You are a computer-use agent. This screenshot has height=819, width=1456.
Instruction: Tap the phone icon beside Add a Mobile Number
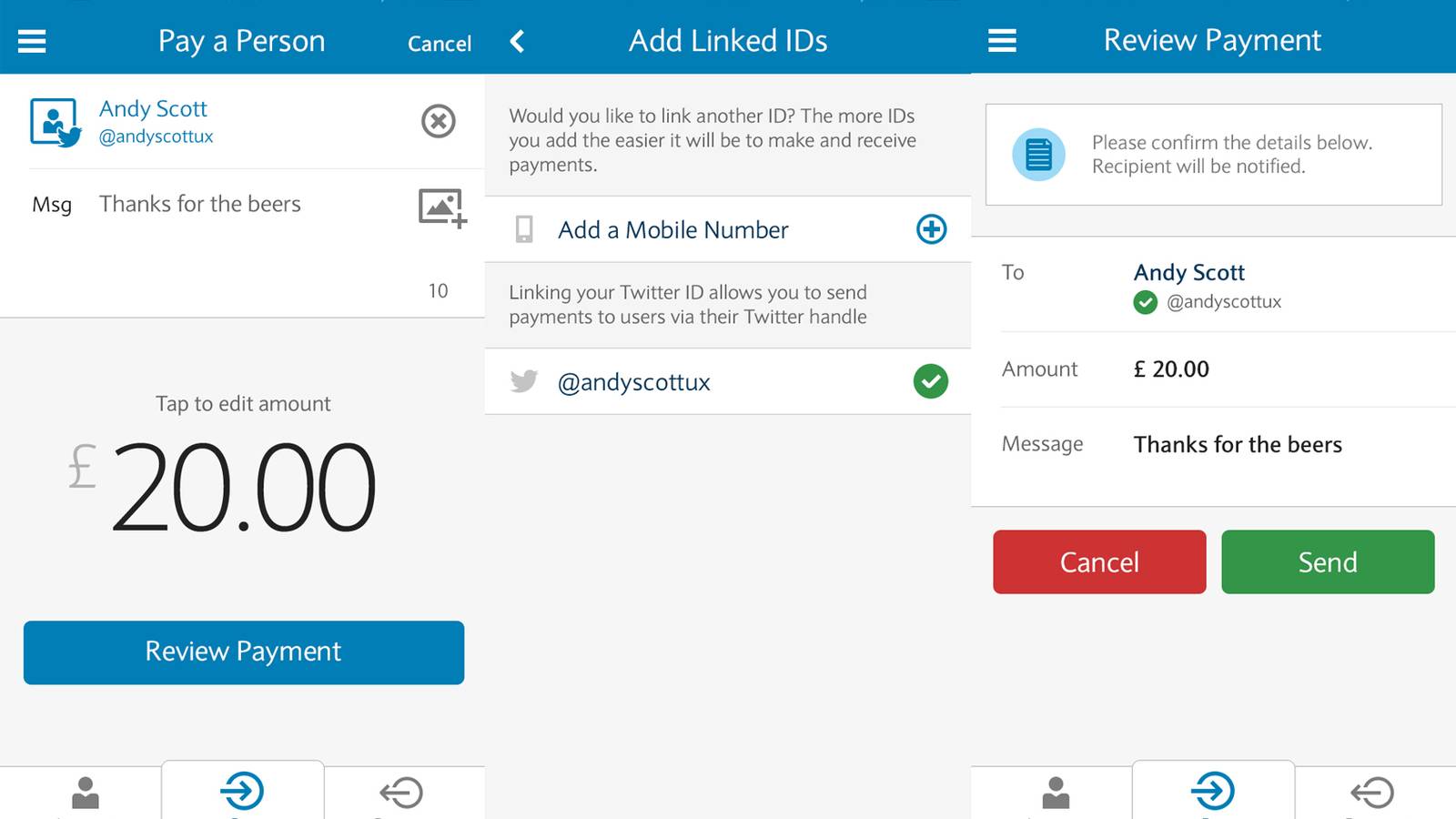(524, 229)
